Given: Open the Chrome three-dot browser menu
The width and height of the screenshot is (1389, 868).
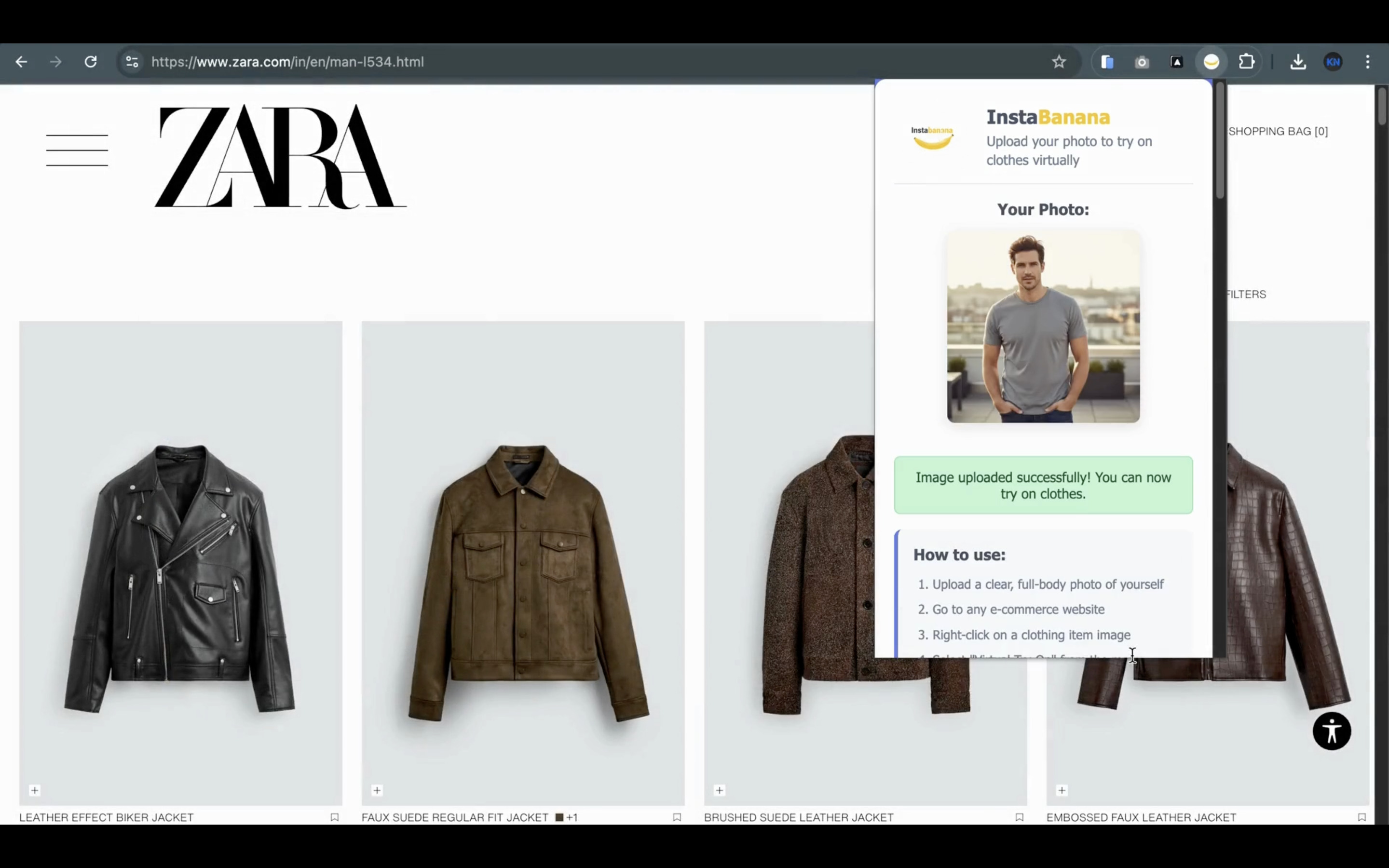Looking at the screenshot, I should 1369,62.
